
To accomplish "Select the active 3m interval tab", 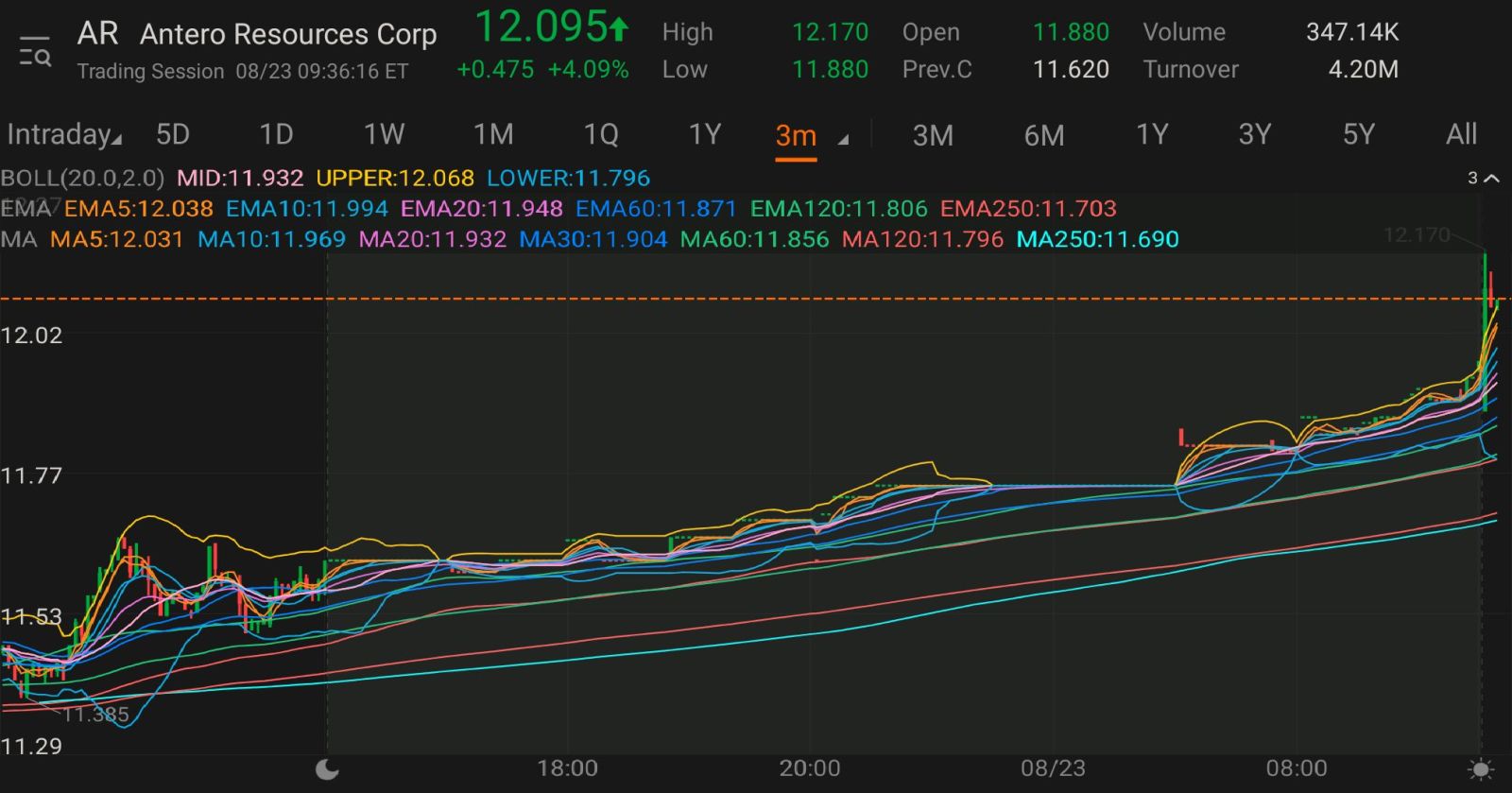I will (x=796, y=136).
